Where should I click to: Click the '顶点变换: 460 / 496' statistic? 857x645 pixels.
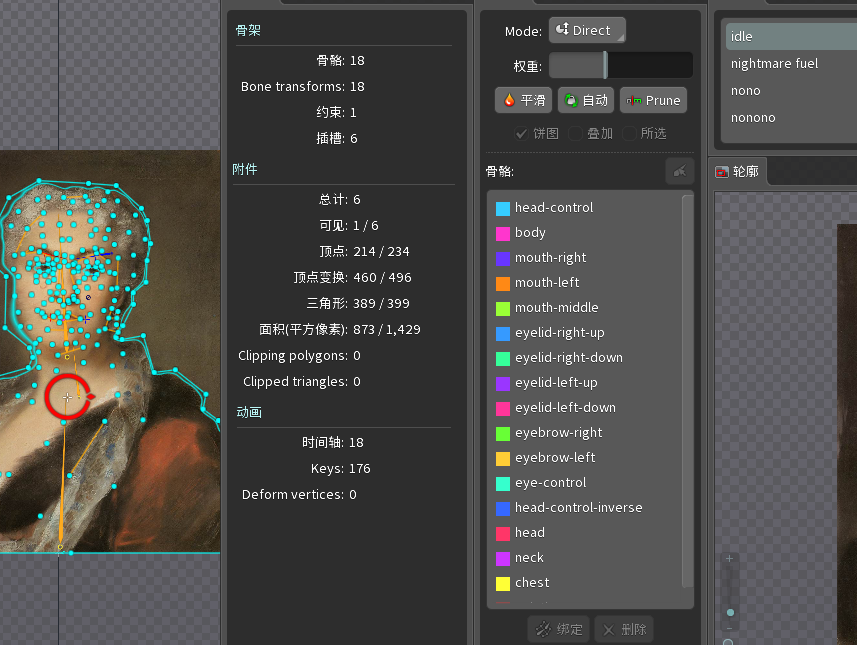click(x=352, y=278)
